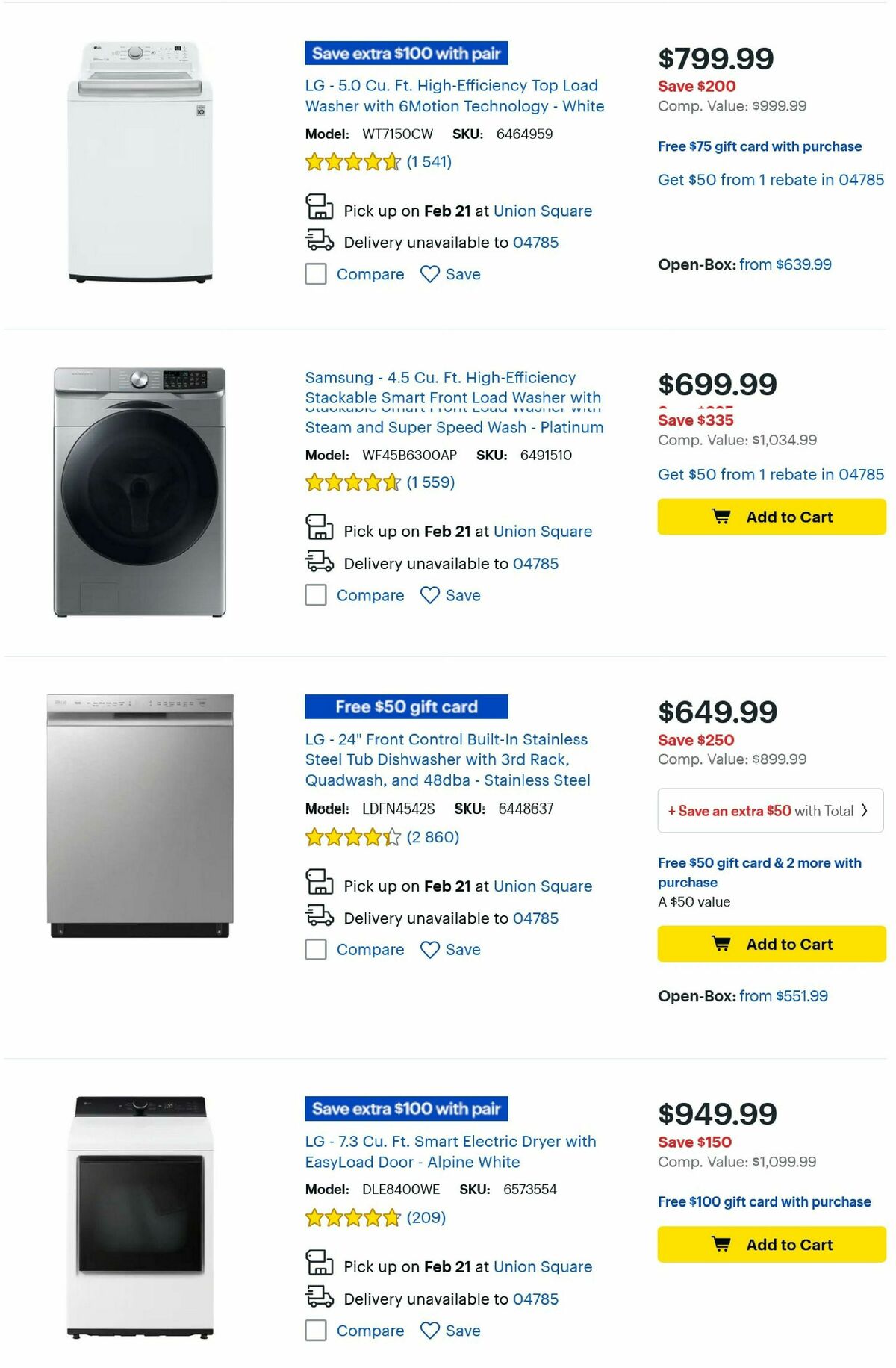Enable Compare for the LG dishwasher
The height and width of the screenshot is (1368, 896).
314,949
